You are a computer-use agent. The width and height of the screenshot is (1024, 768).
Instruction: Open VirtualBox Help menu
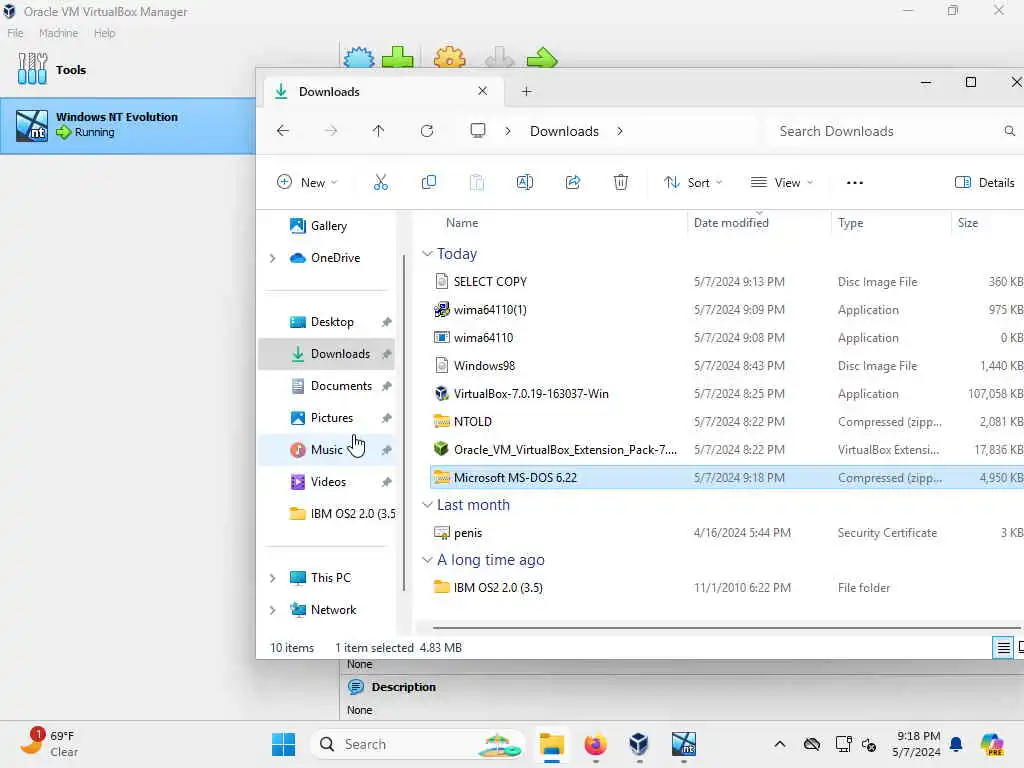click(x=104, y=33)
